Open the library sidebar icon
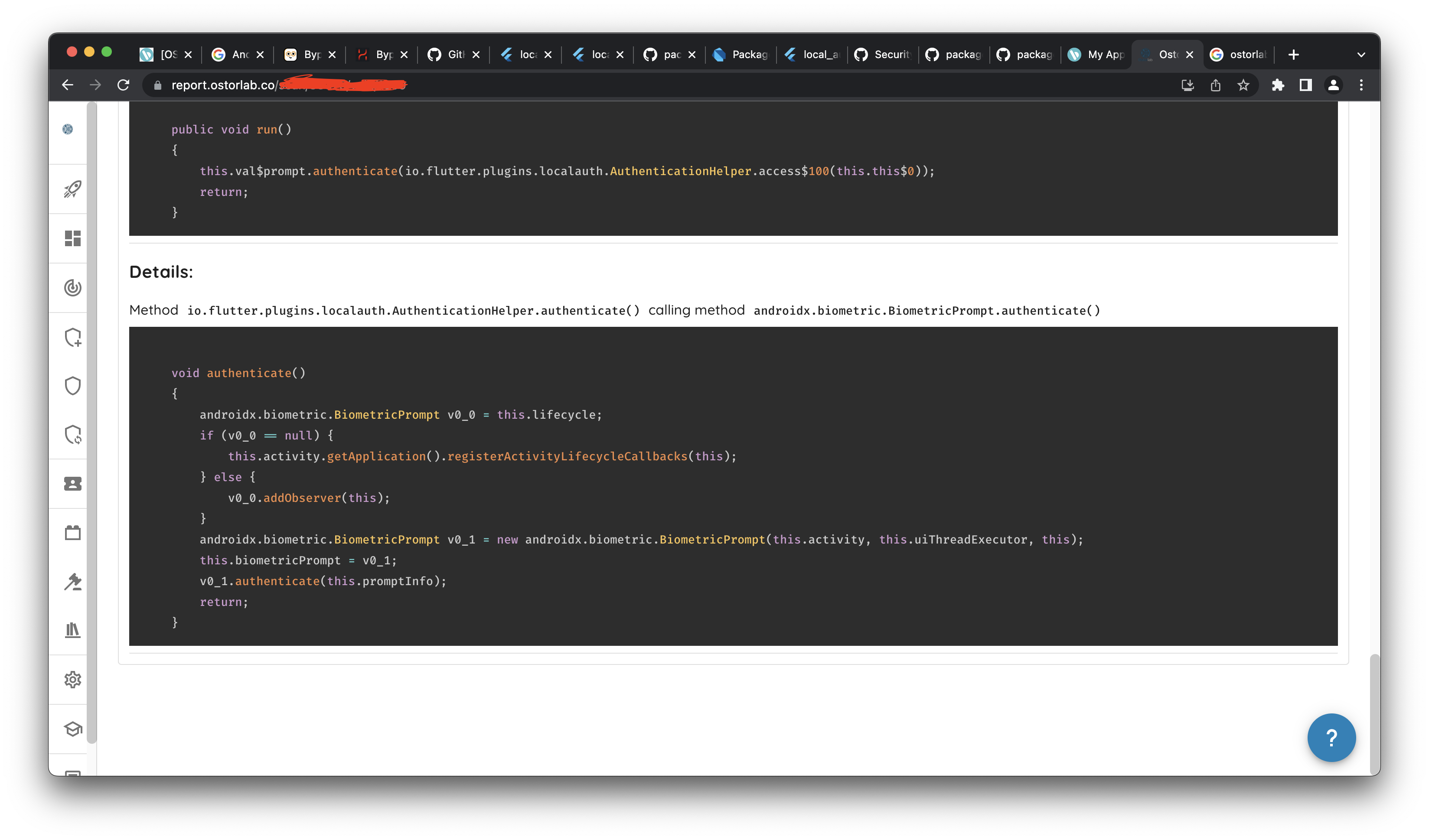Screen dimensions: 1429x840 pyautogui.click(x=72, y=630)
